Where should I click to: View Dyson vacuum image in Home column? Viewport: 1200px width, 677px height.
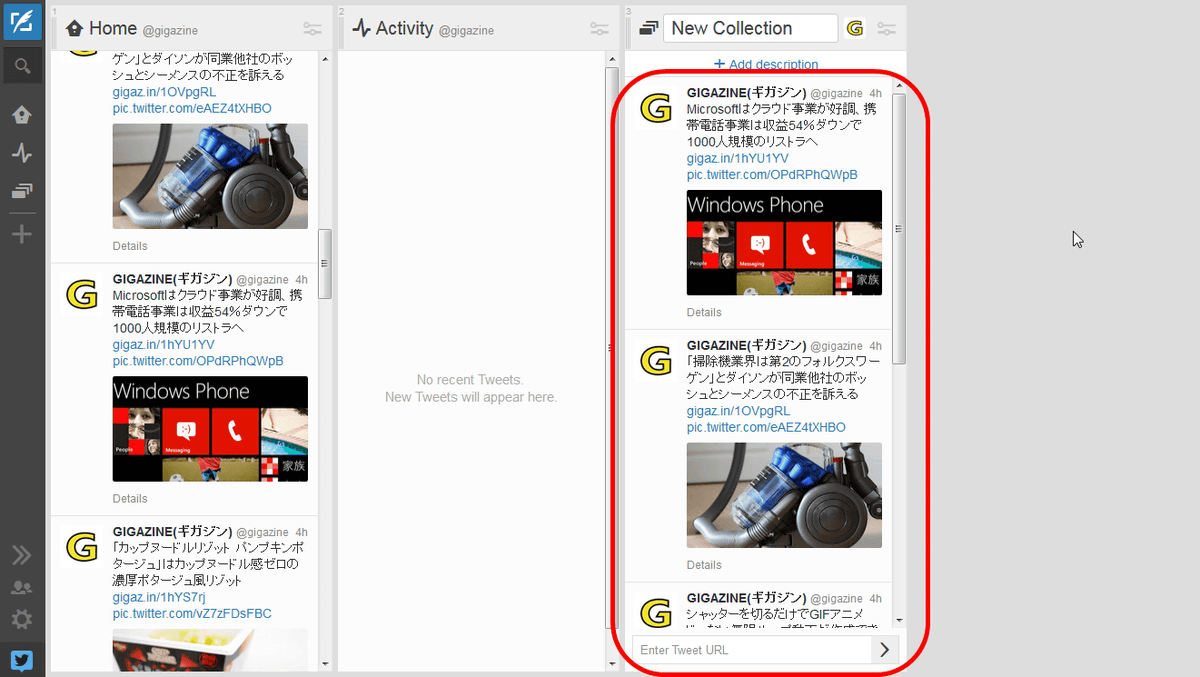point(210,176)
